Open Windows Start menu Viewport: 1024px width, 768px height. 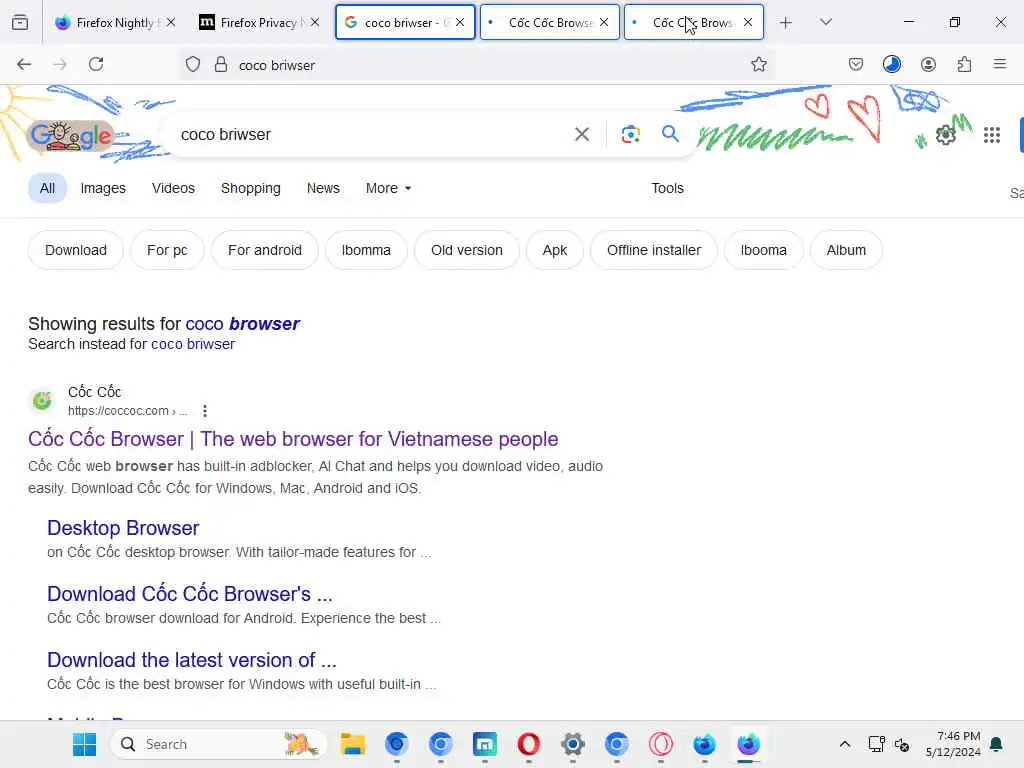pos(84,744)
